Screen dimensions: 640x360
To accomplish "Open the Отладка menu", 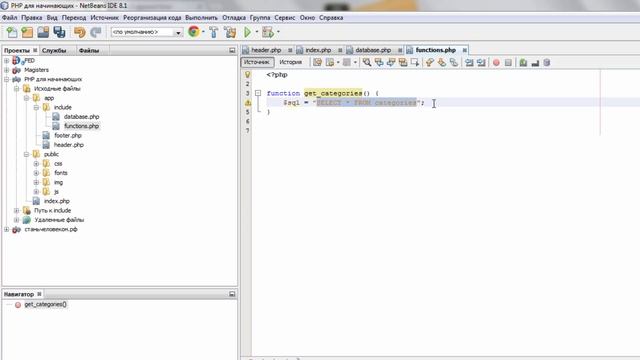I will click(234, 18).
